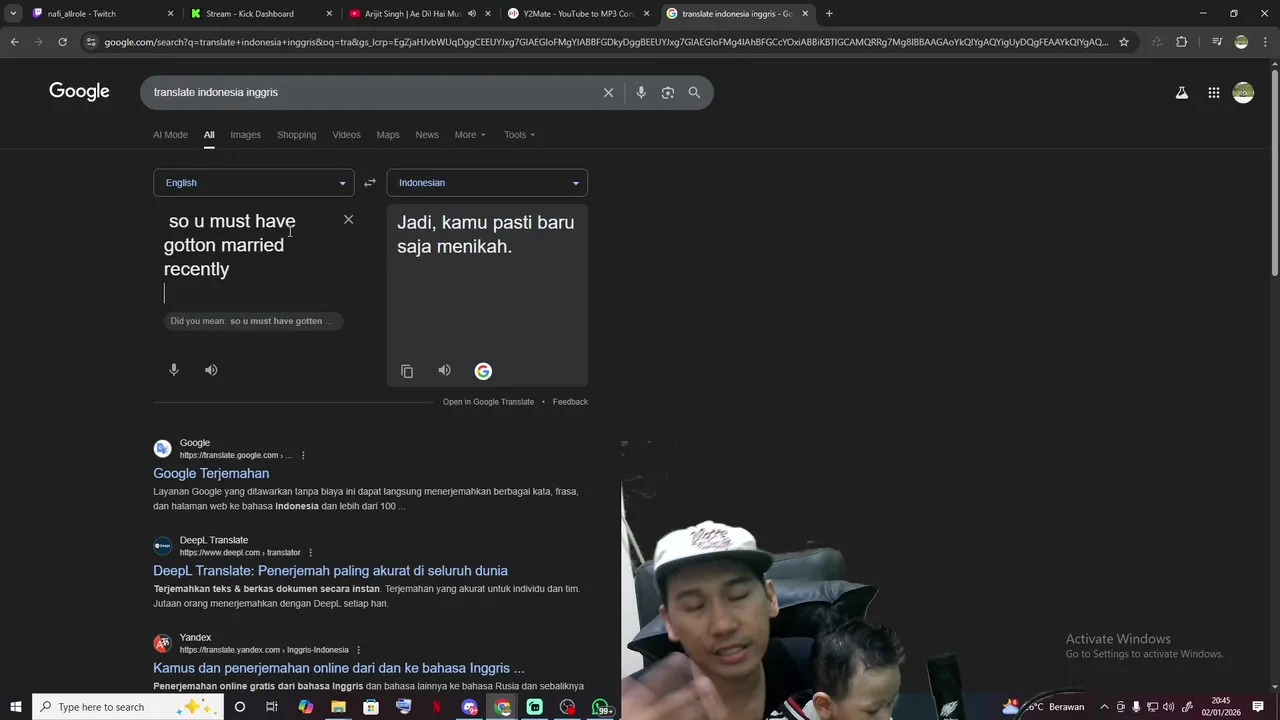Select the News results tab
The image size is (1280, 720).
coord(427,135)
